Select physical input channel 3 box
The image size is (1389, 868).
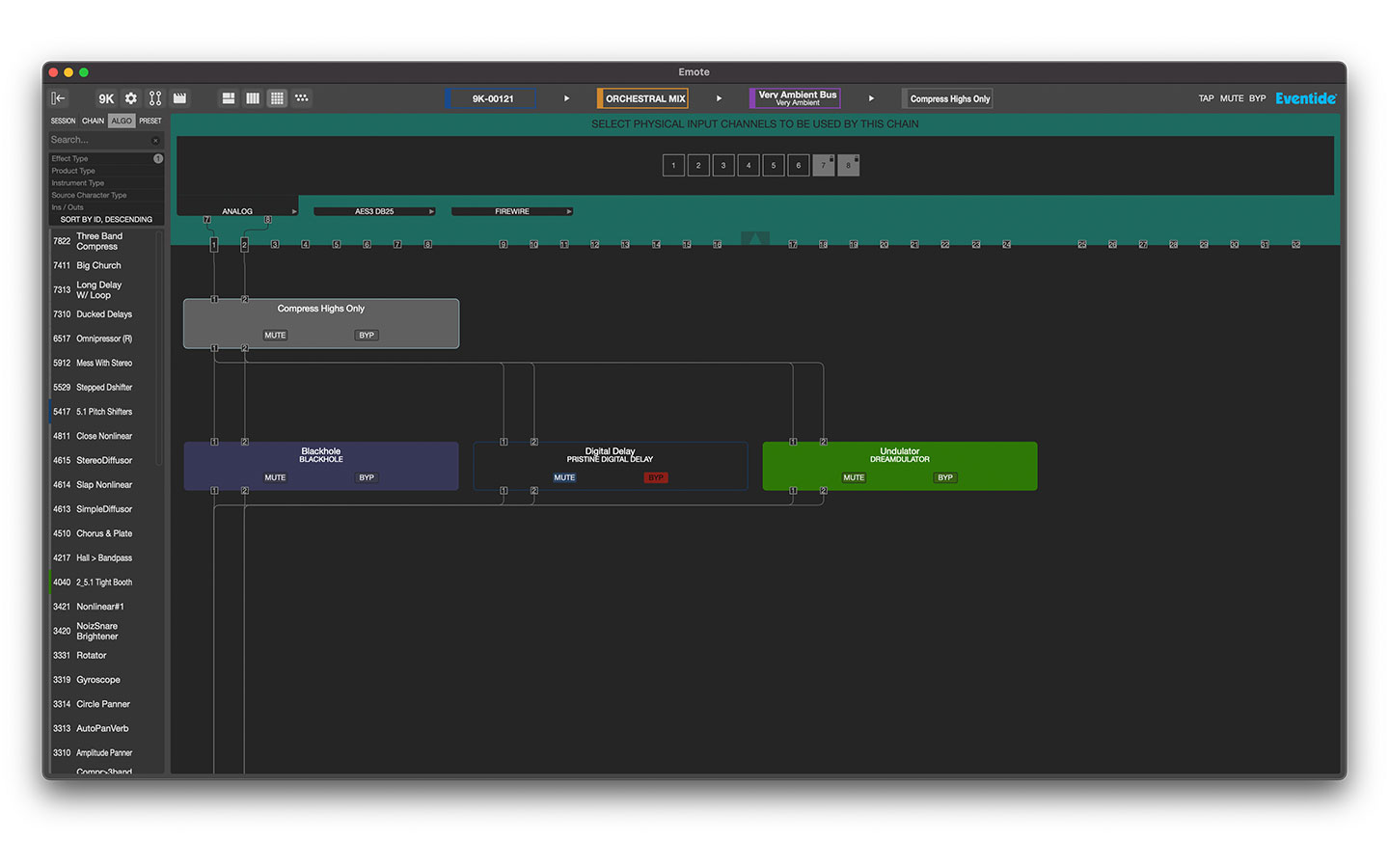coord(723,165)
